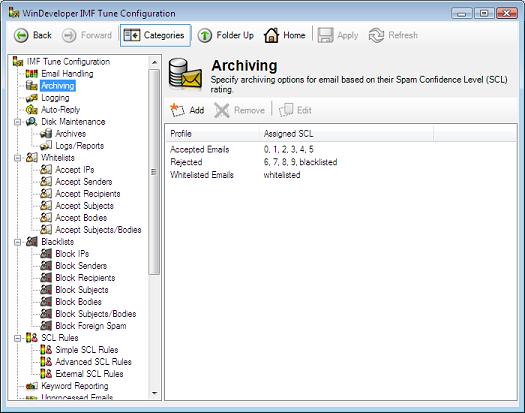This screenshot has height=413, width=525.
Task: Open the Accept IPs whitelist
Action: [75, 170]
